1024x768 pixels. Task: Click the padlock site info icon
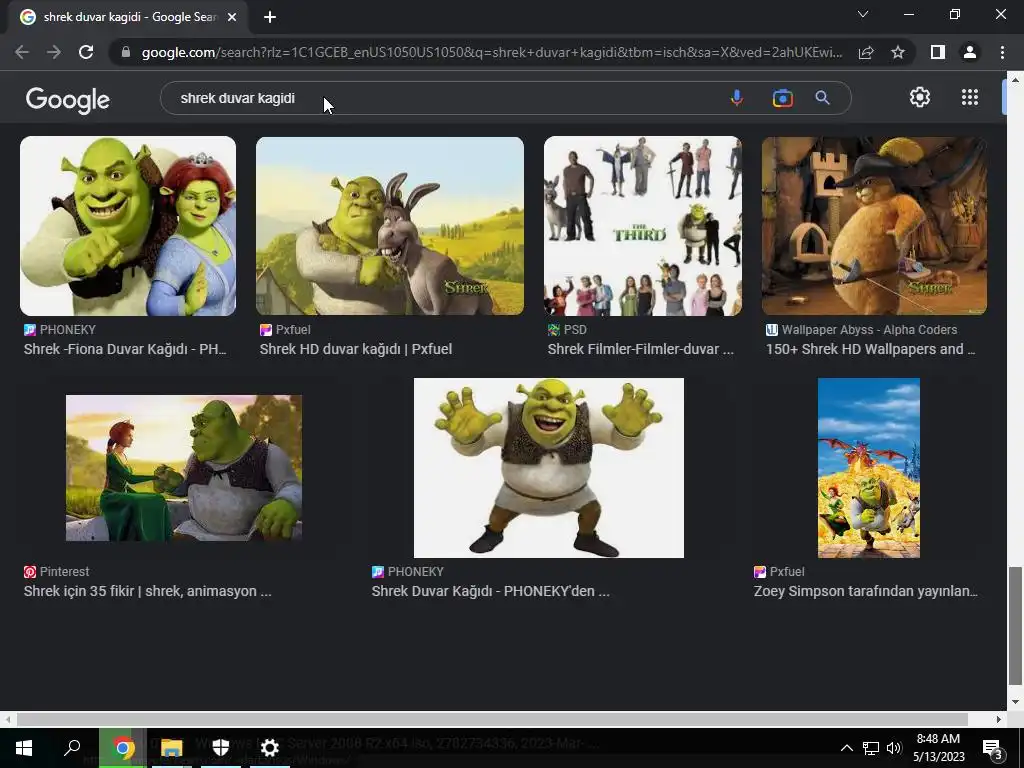126,52
